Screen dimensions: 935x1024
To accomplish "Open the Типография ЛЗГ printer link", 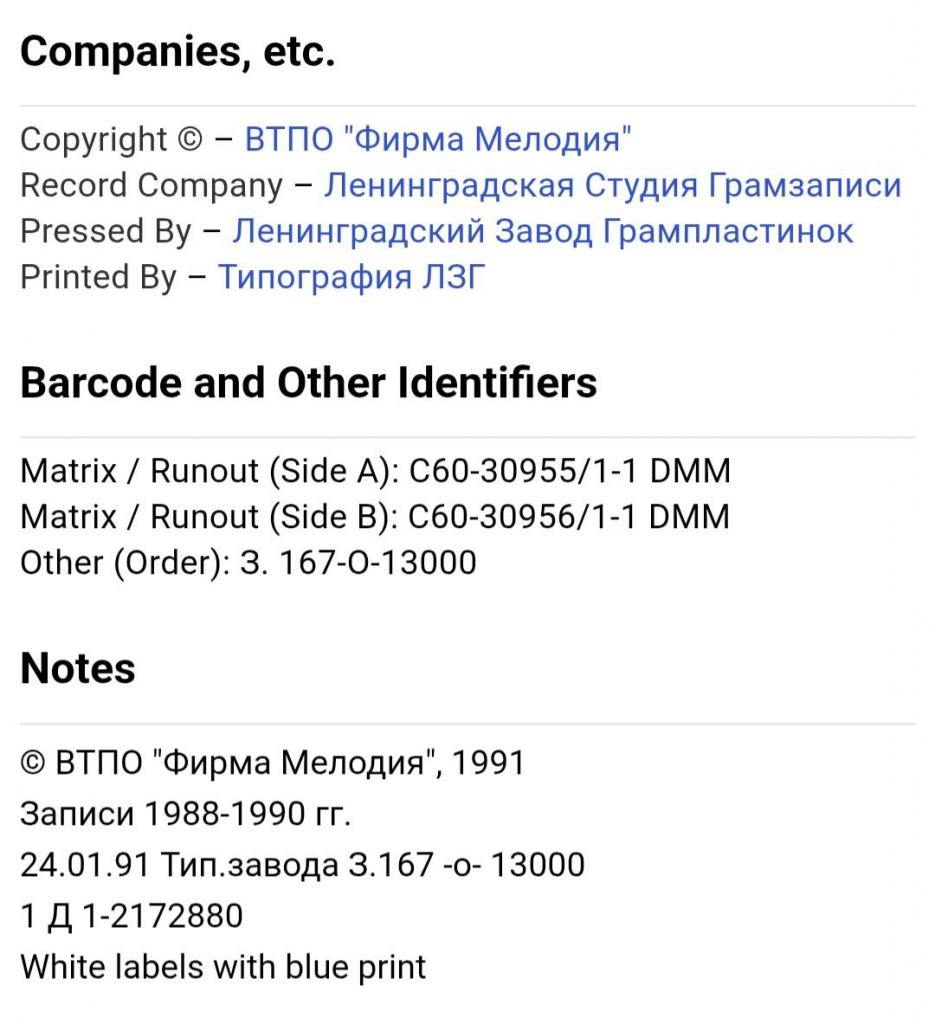I will 350,277.
